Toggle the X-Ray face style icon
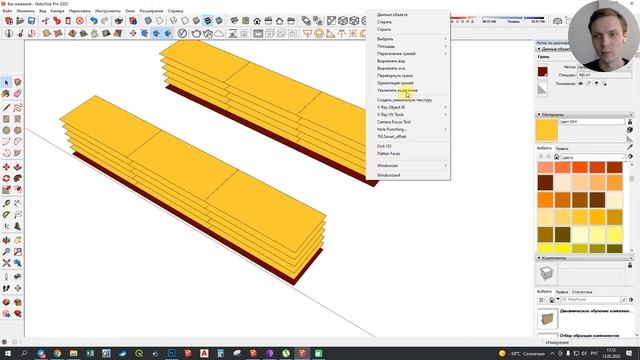This screenshot has height=360, width=640. tap(148, 20)
